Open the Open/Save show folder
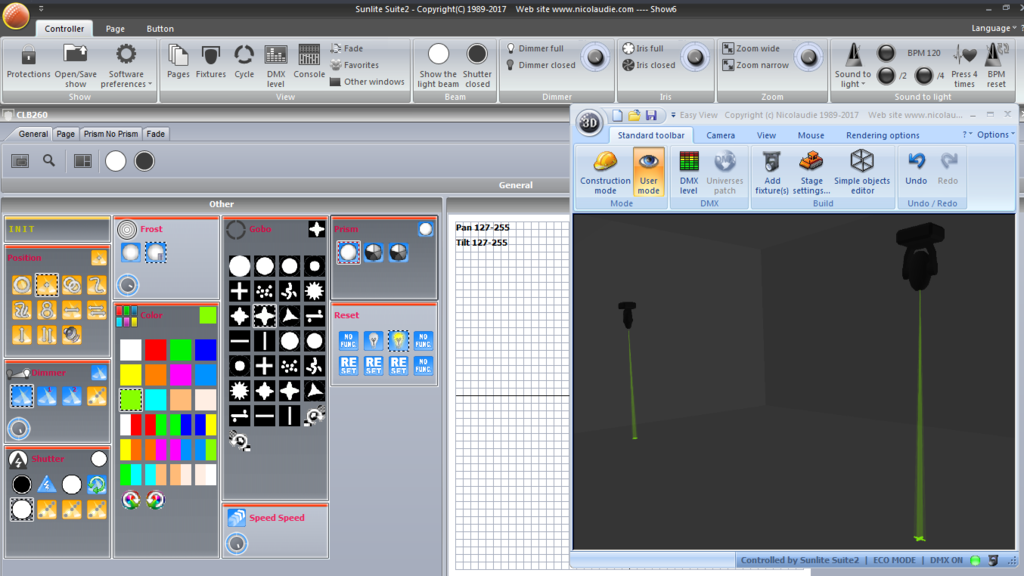This screenshot has height=576, width=1024. (75, 65)
